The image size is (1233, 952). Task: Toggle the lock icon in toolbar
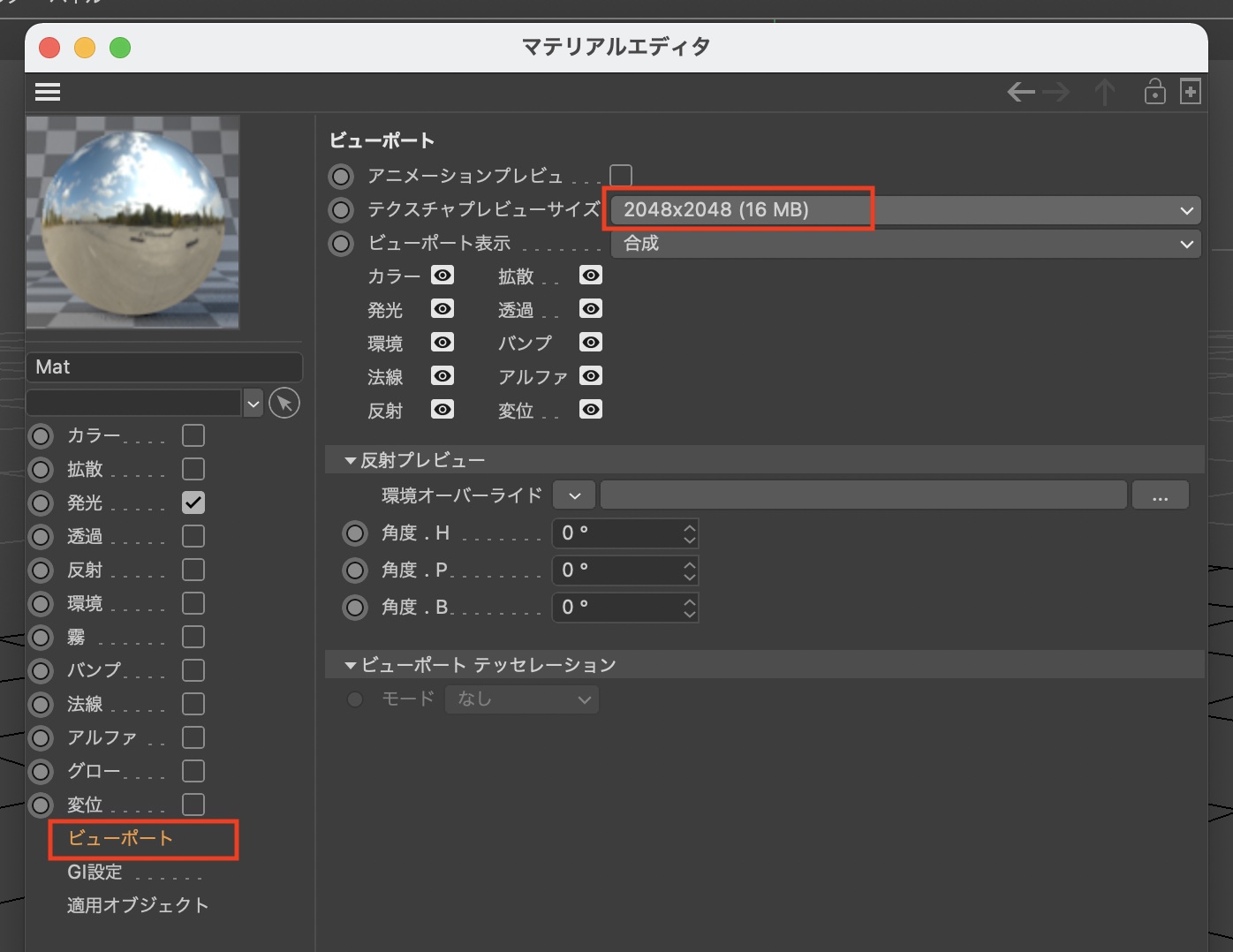point(1154,92)
